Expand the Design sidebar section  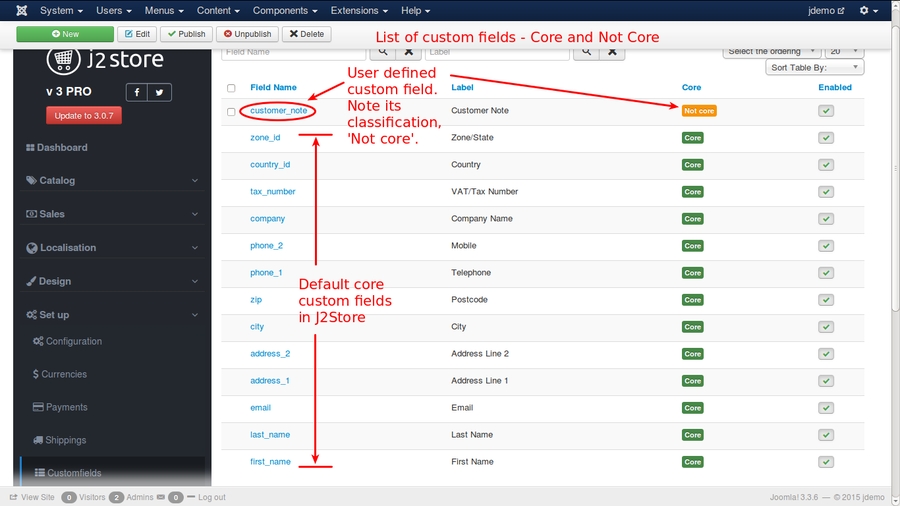[x=112, y=281]
